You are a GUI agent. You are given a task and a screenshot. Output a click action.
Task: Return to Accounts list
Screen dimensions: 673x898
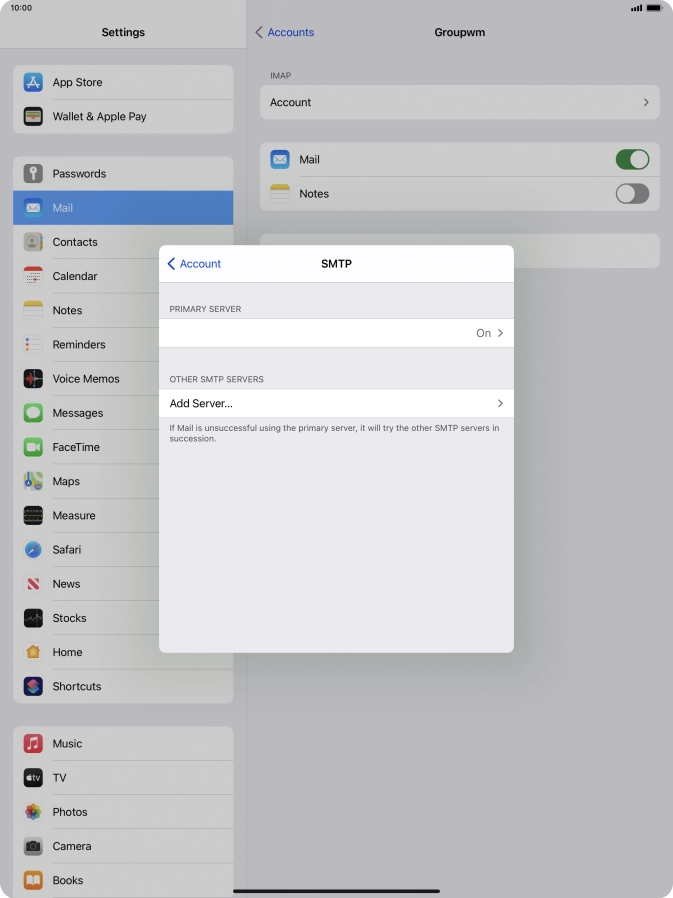(x=285, y=33)
